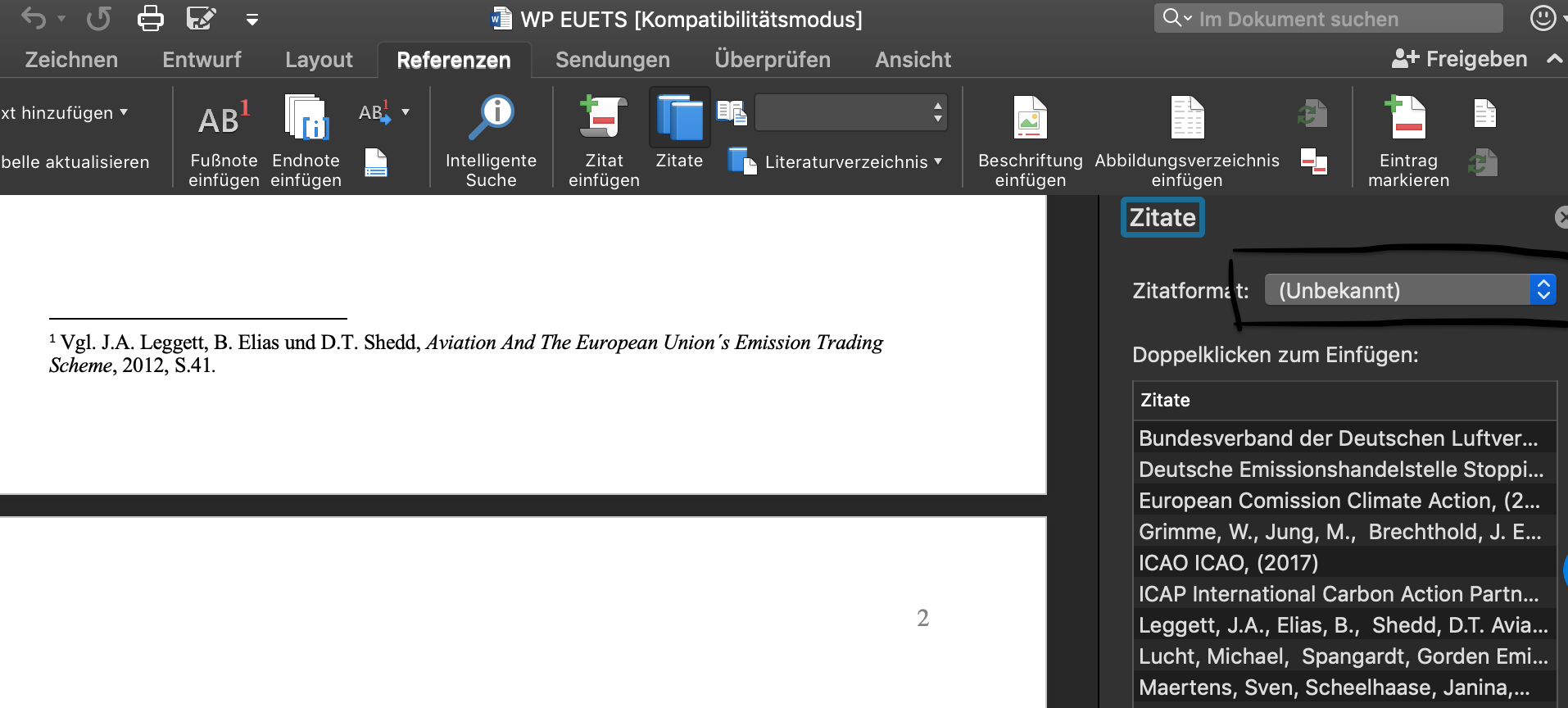Open the Sendungen tab
This screenshot has width=1568, height=708.
pyautogui.click(x=613, y=60)
